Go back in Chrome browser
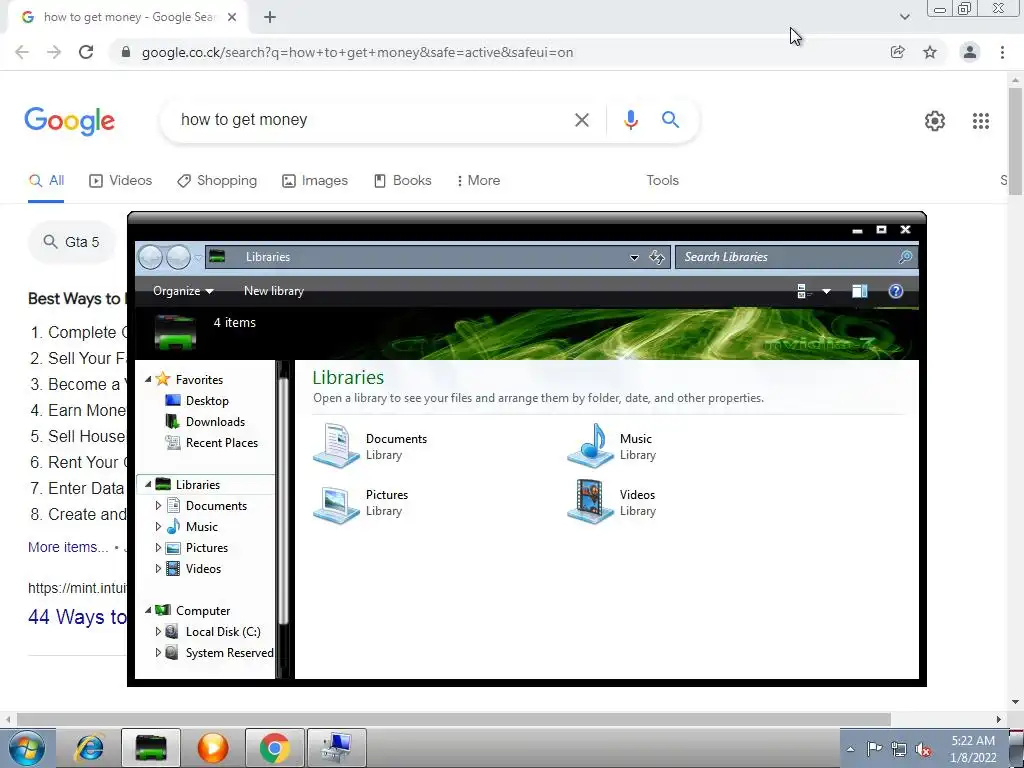 (22, 52)
